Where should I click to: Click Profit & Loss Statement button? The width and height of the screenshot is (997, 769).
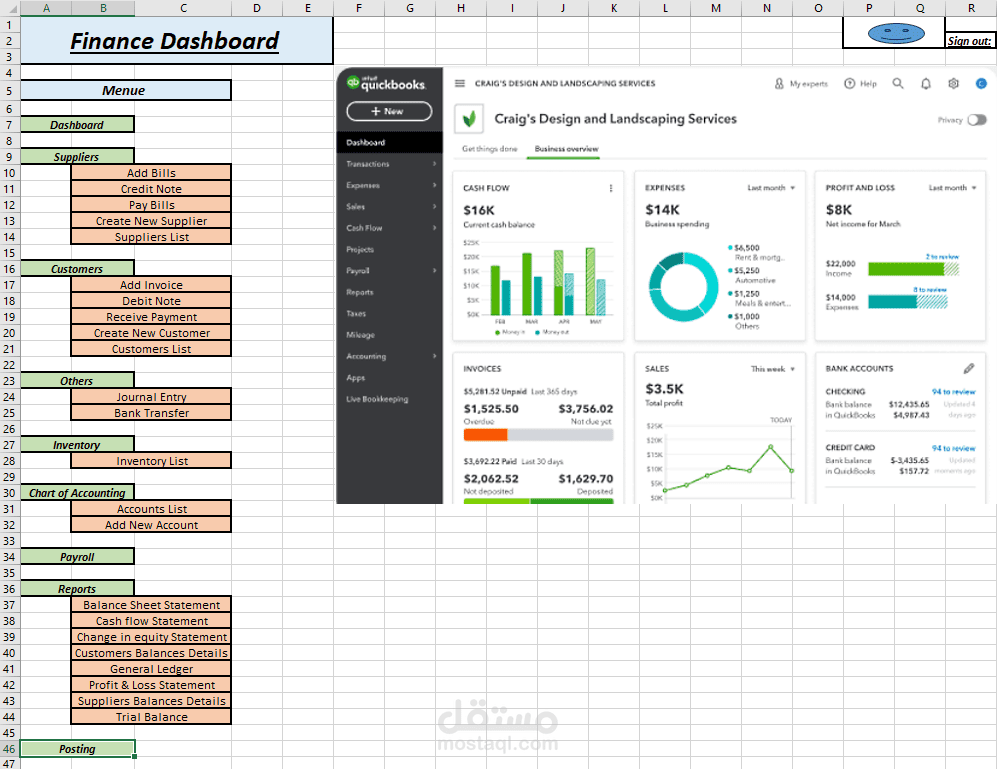(x=151, y=685)
